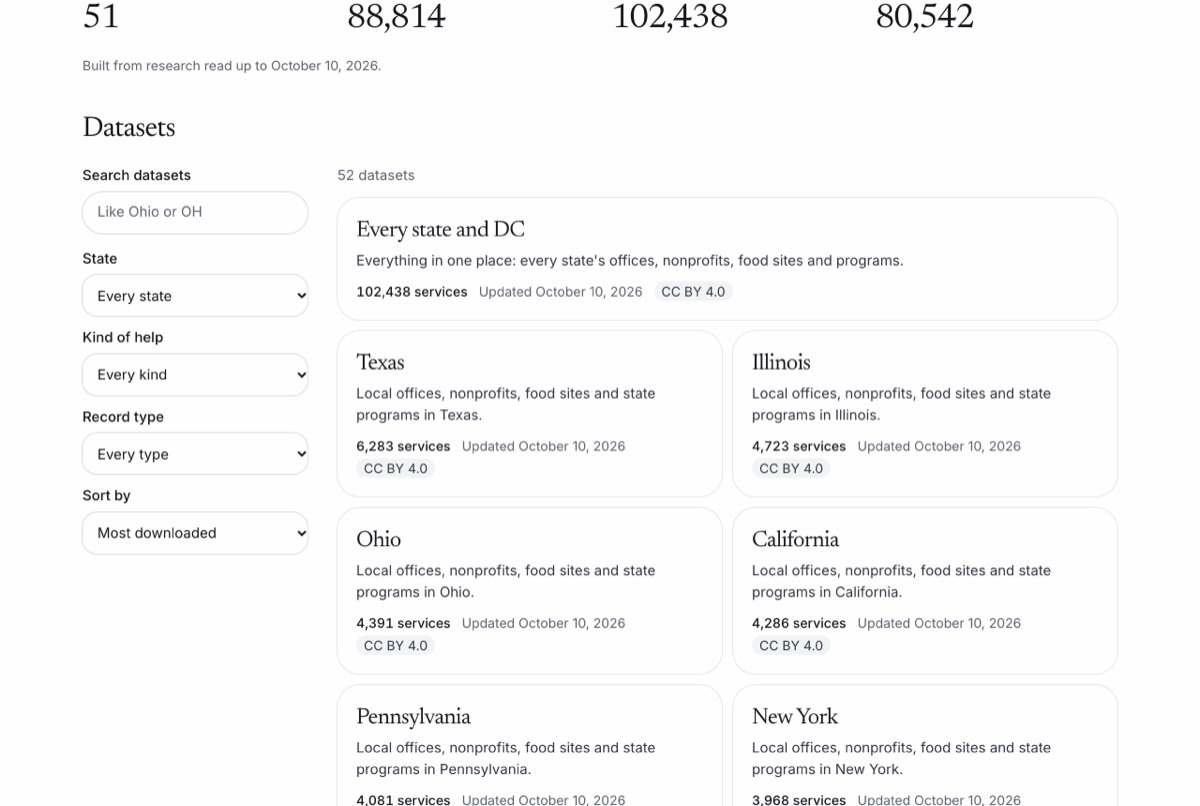Click 'Everything in one place' description
1200x806 pixels.
(x=630, y=261)
